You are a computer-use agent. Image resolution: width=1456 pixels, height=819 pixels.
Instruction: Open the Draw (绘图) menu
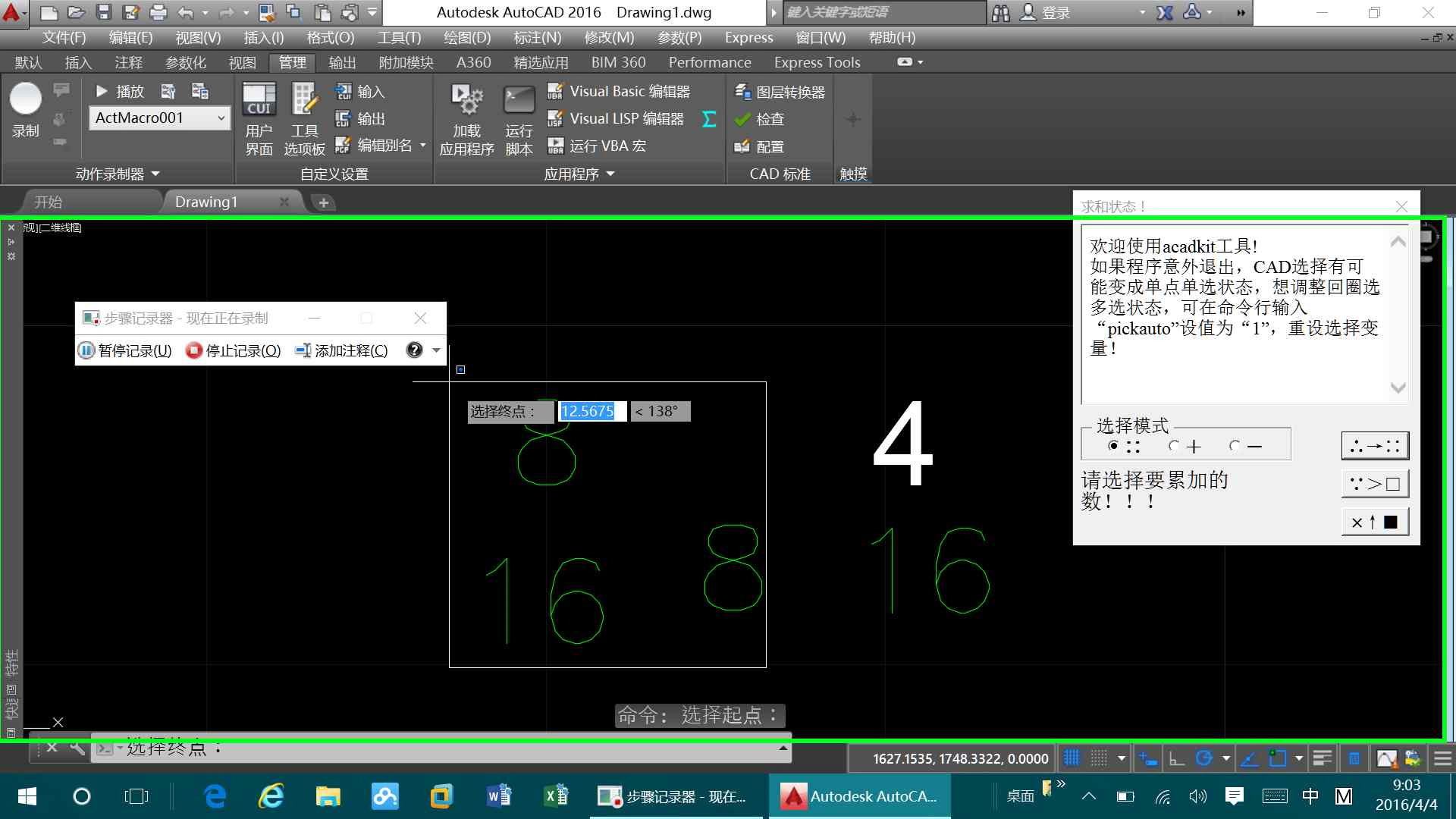466,37
